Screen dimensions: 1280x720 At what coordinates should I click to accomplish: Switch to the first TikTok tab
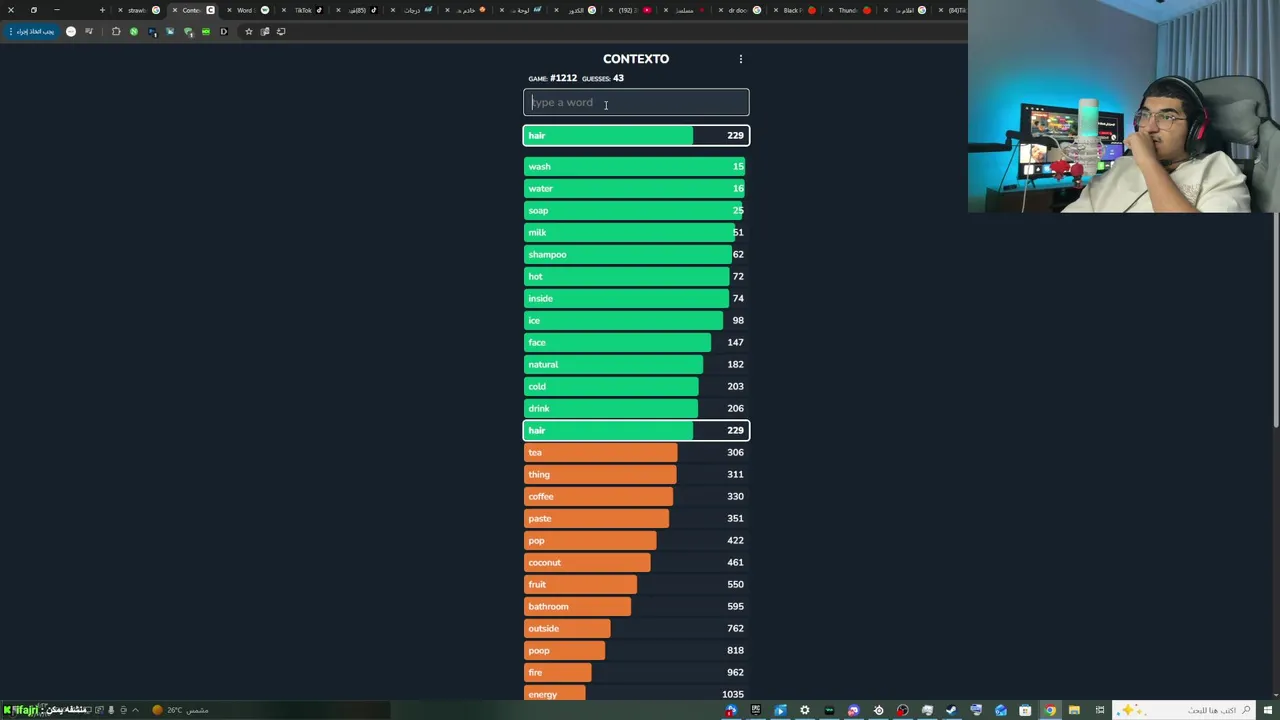click(x=303, y=10)
